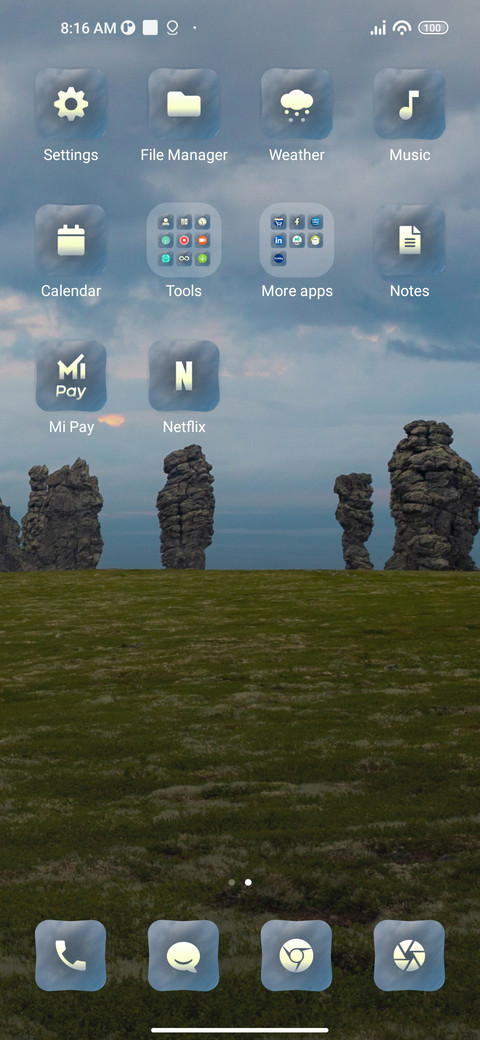This screenshot has width=480, height=1040.
Task: Open the Calendar app
Action: (x=71, y=240)
